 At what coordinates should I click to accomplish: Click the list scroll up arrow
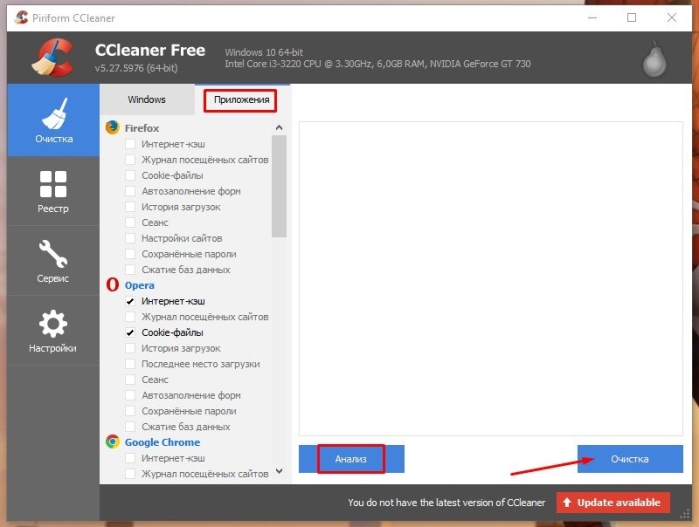point(279,128)
